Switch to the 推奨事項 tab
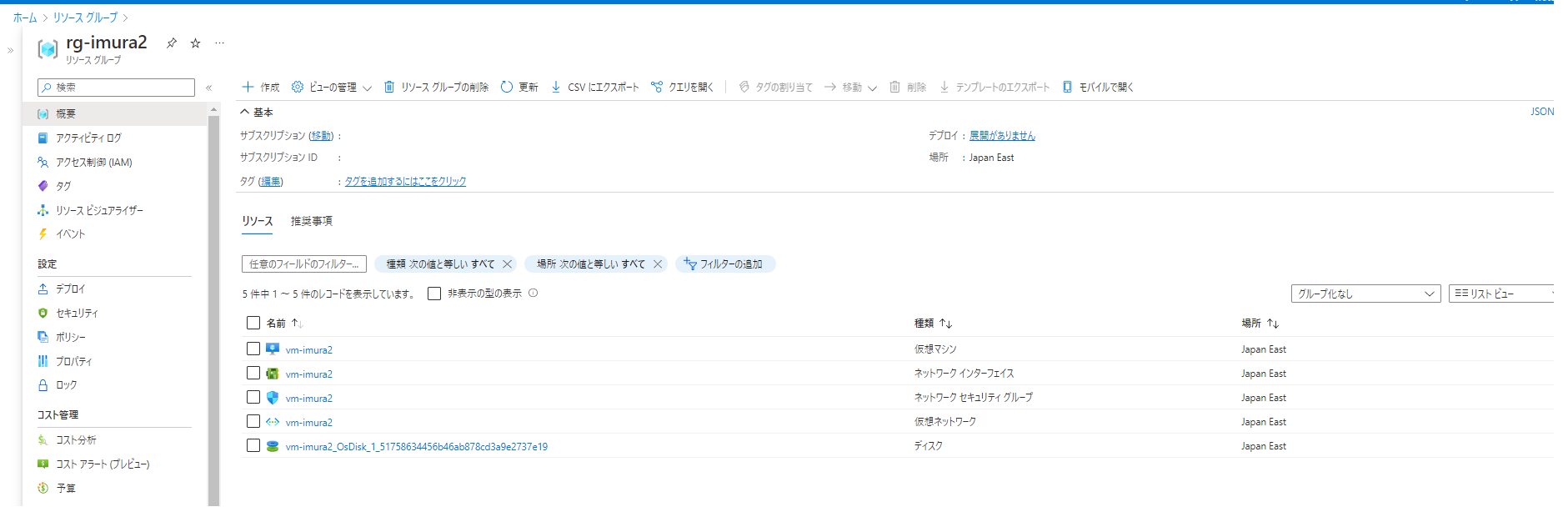1568x512 pixels. pyautogui.click(x=312, y=221)
